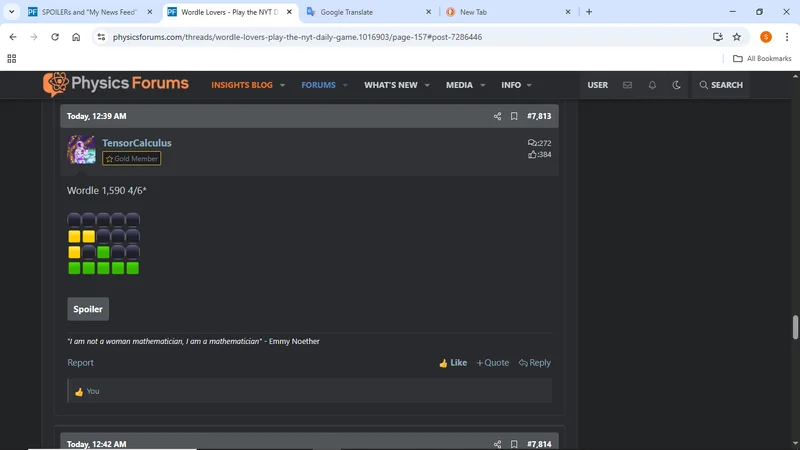Open MEDIA menu item

(459, 85)
